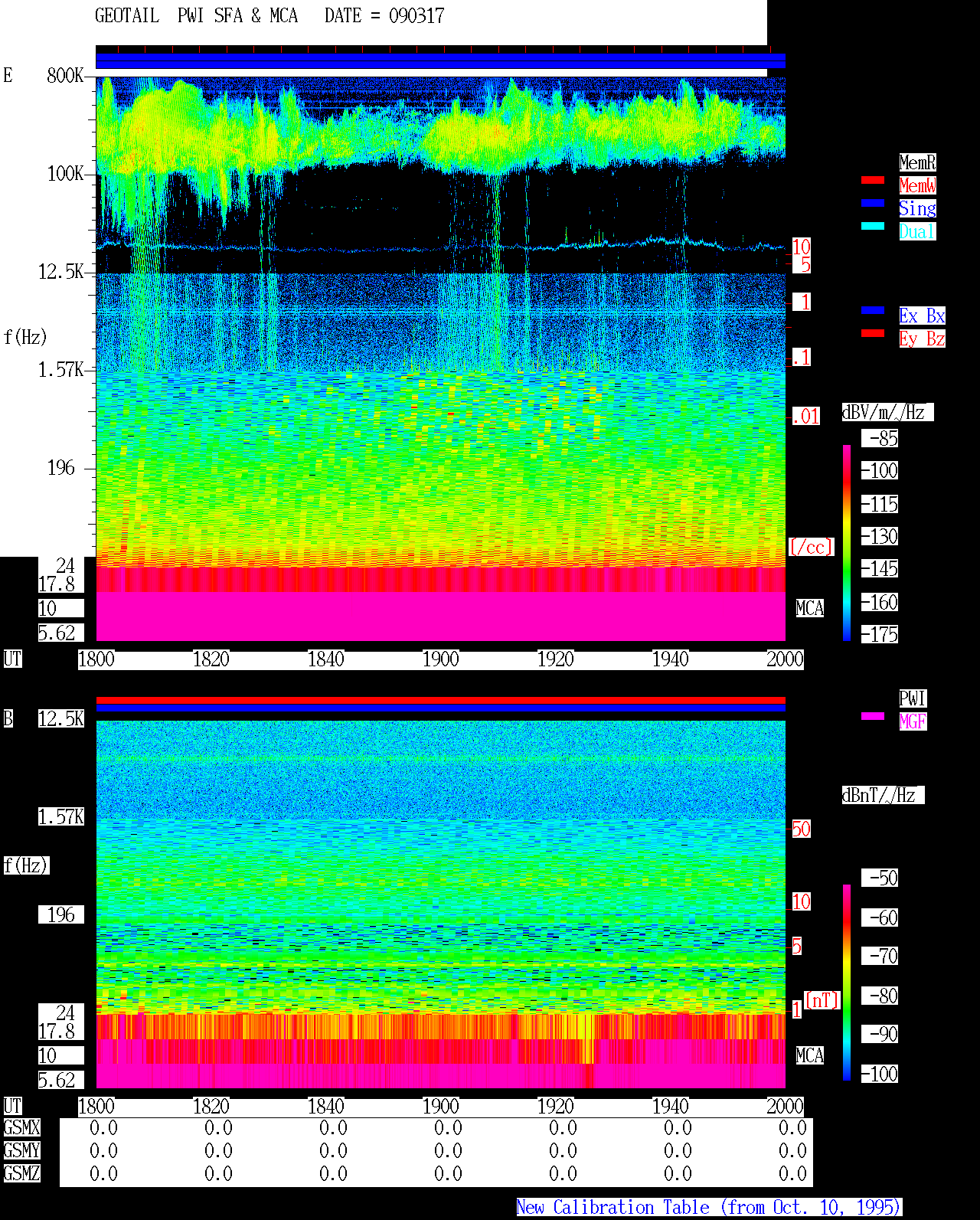
Task: Click the GSMX row label
Action: point(21,1128)
